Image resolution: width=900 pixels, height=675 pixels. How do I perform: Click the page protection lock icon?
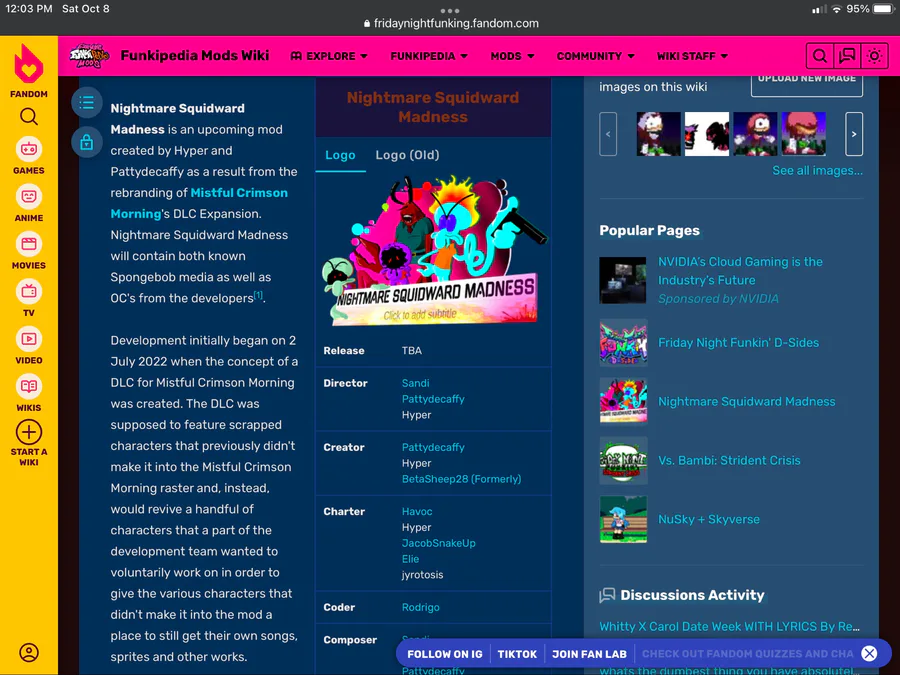87,142
